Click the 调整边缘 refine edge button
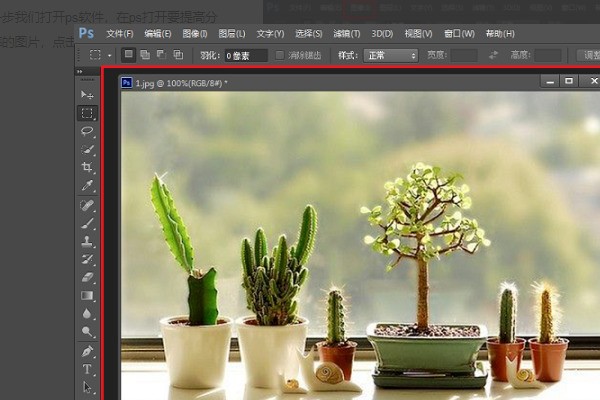The width and height of the screenshot is (600, 400). (590, 55)
